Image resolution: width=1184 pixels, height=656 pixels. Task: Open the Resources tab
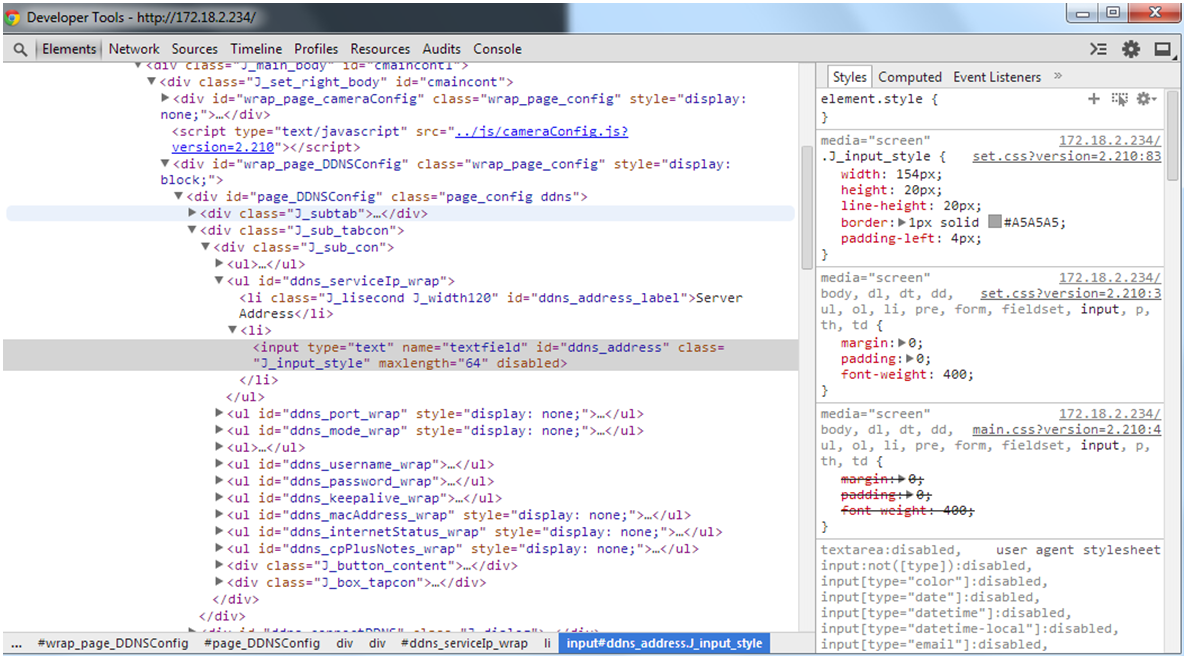coord(380,49)
